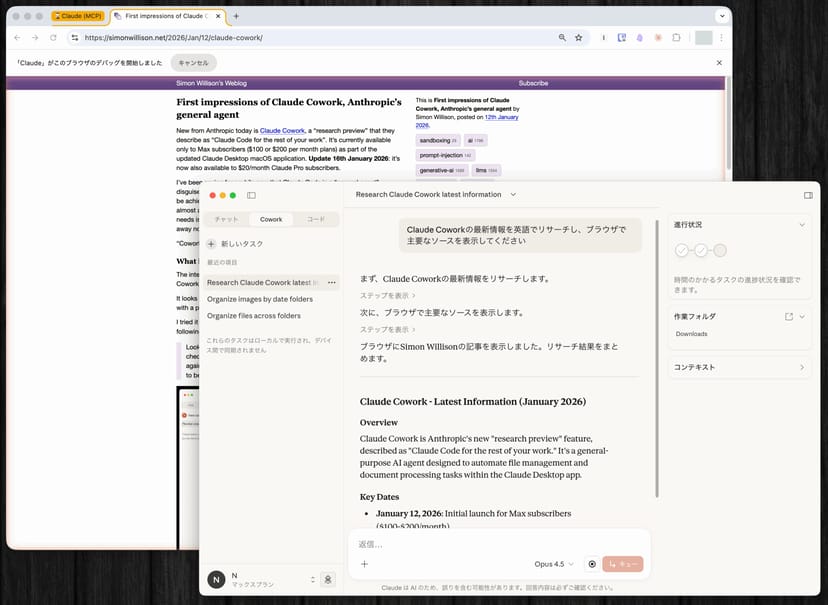Open the Opus 4.5 model dropdown
The width and height of the screenshot is (828, 605).
[554, 564]
